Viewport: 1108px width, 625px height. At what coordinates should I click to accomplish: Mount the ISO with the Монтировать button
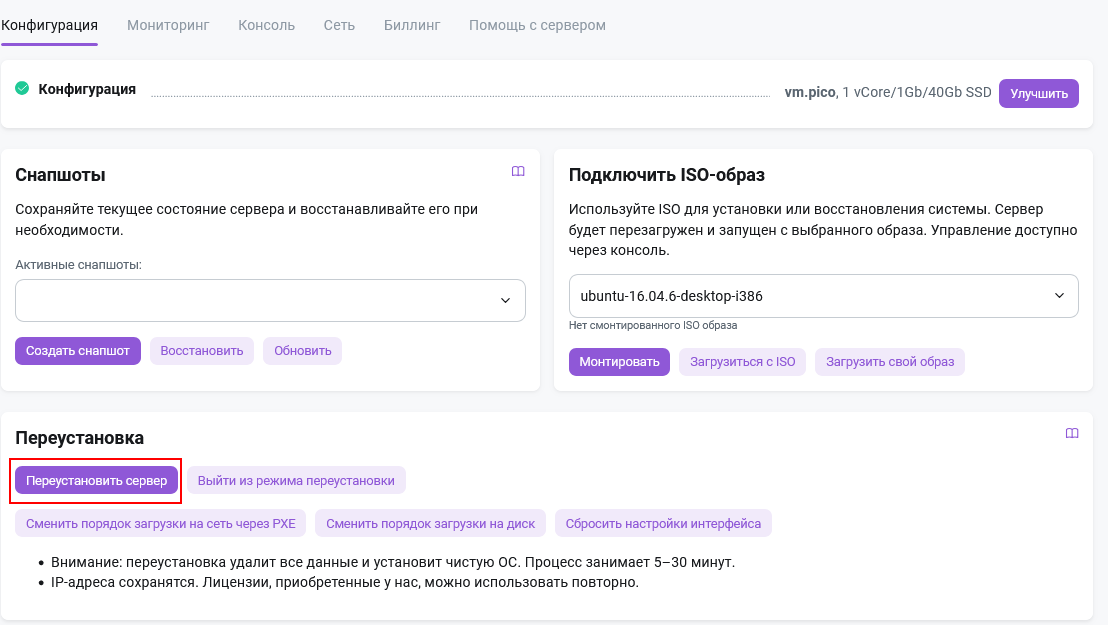point(619,362)
